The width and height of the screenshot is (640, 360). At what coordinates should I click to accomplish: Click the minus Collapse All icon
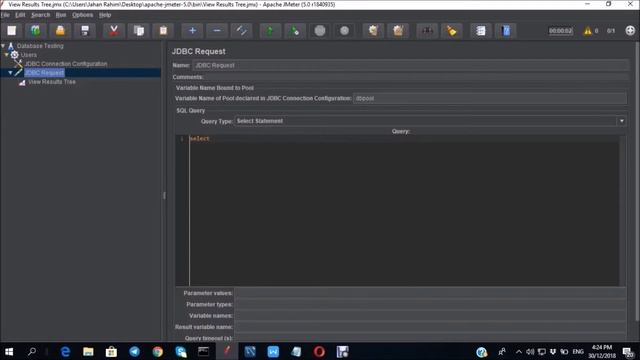217,31
